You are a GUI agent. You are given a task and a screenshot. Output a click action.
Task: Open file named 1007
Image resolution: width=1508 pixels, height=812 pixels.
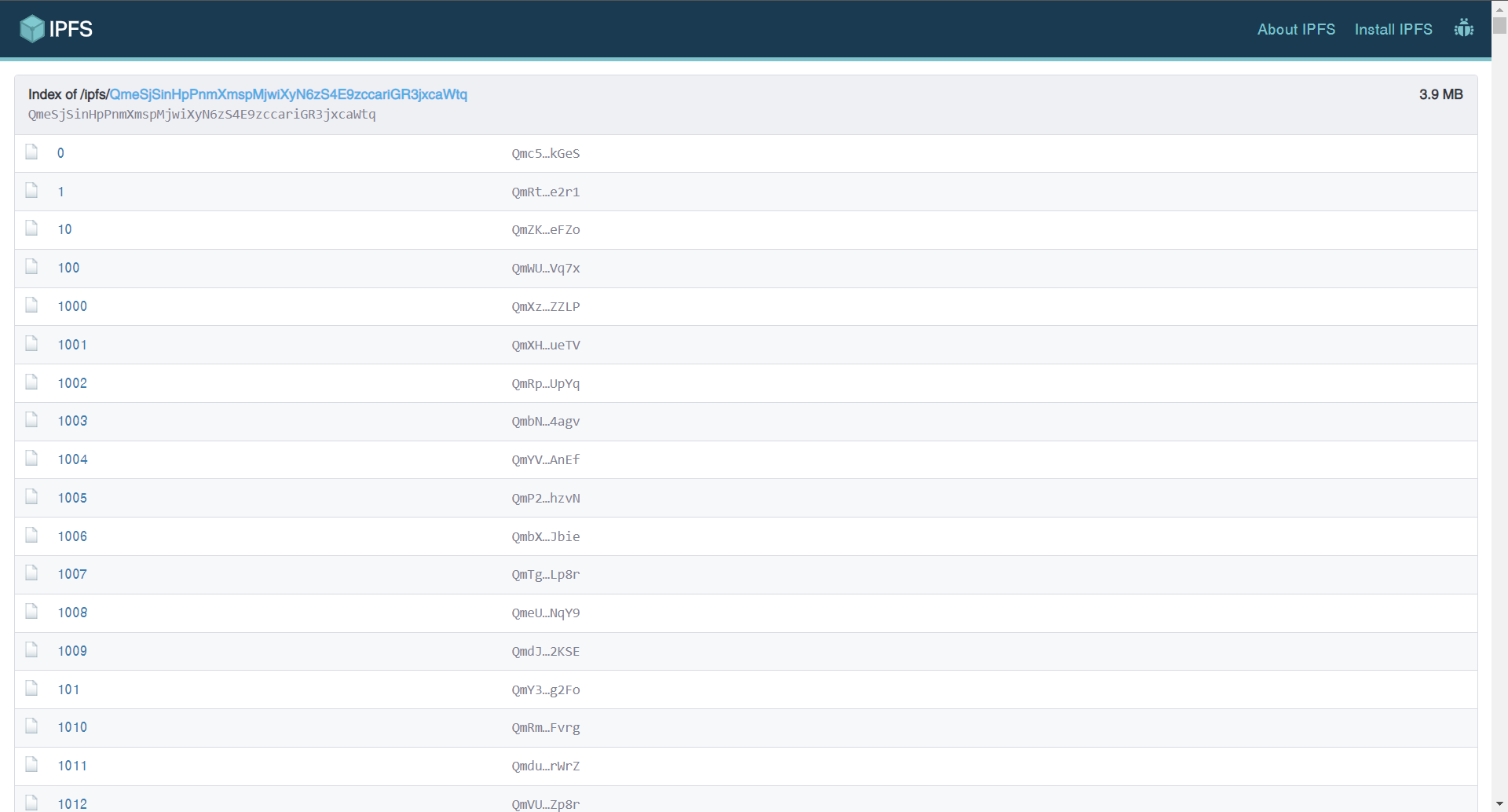point(72,574)
